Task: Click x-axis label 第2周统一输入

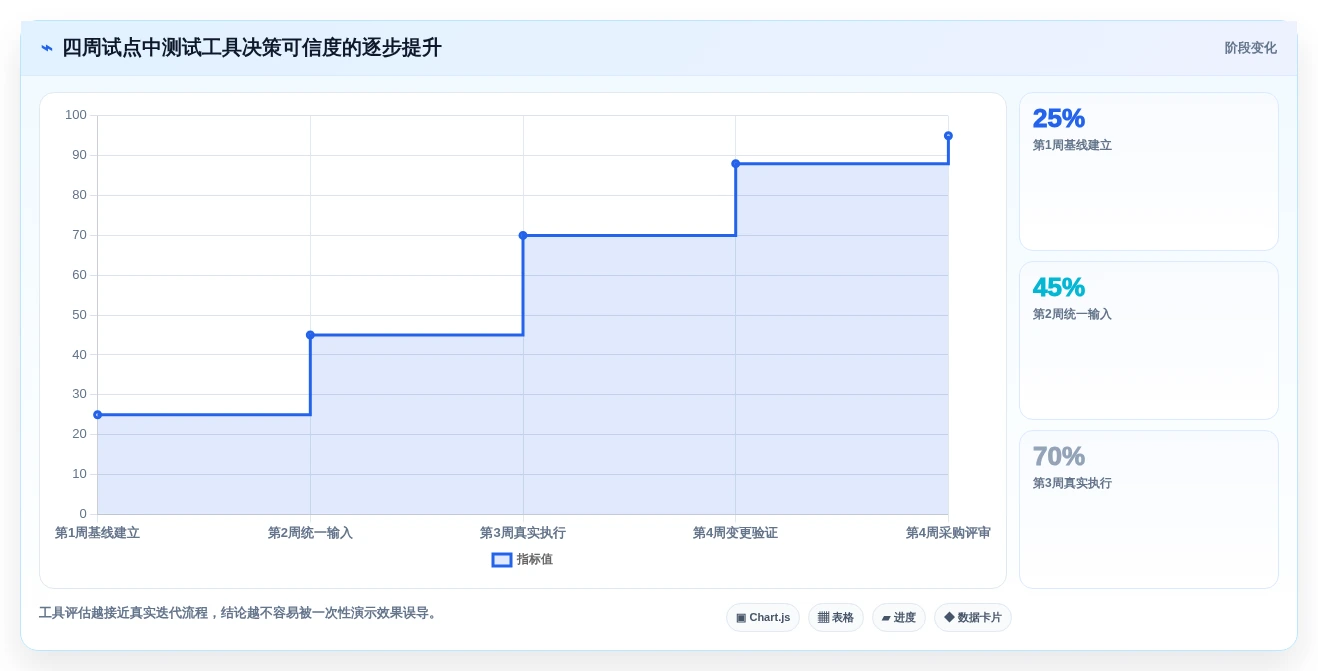Action: pos(310,533)
